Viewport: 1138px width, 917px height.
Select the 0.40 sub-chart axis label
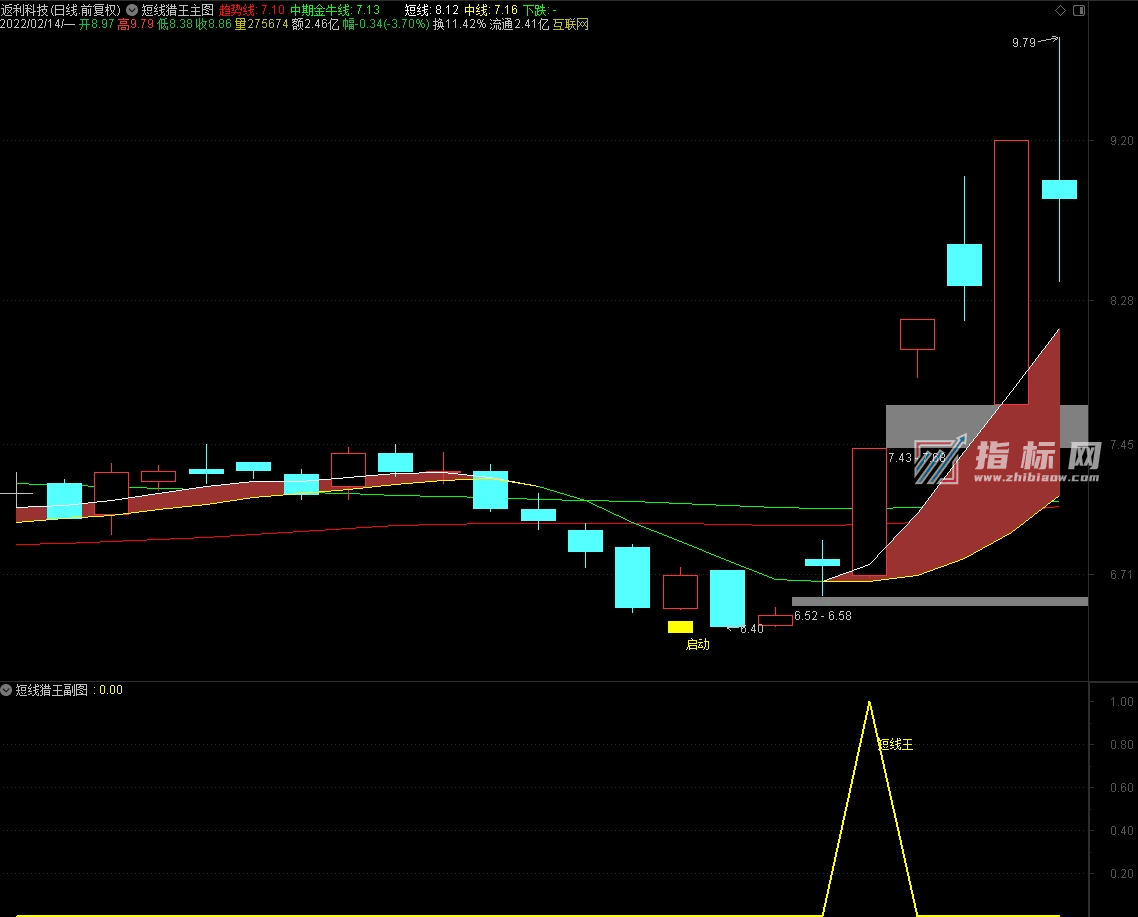pyautogui.click(x=1121, y=831)
